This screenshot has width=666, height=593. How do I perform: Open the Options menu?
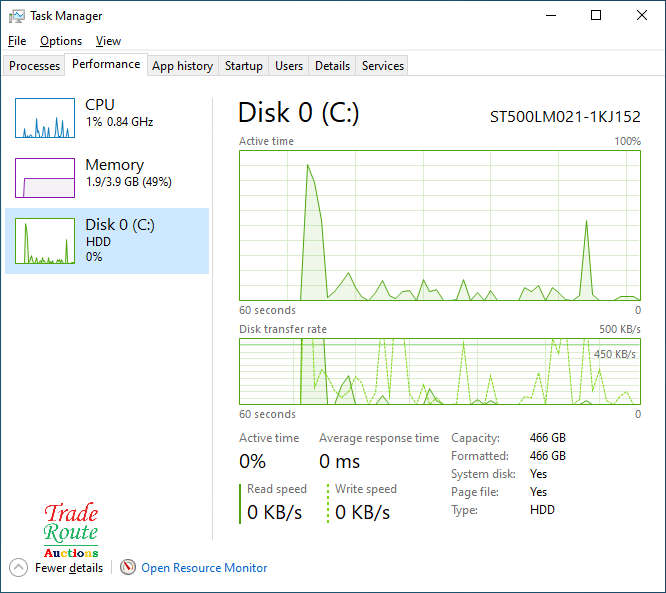tap(61, 41)
